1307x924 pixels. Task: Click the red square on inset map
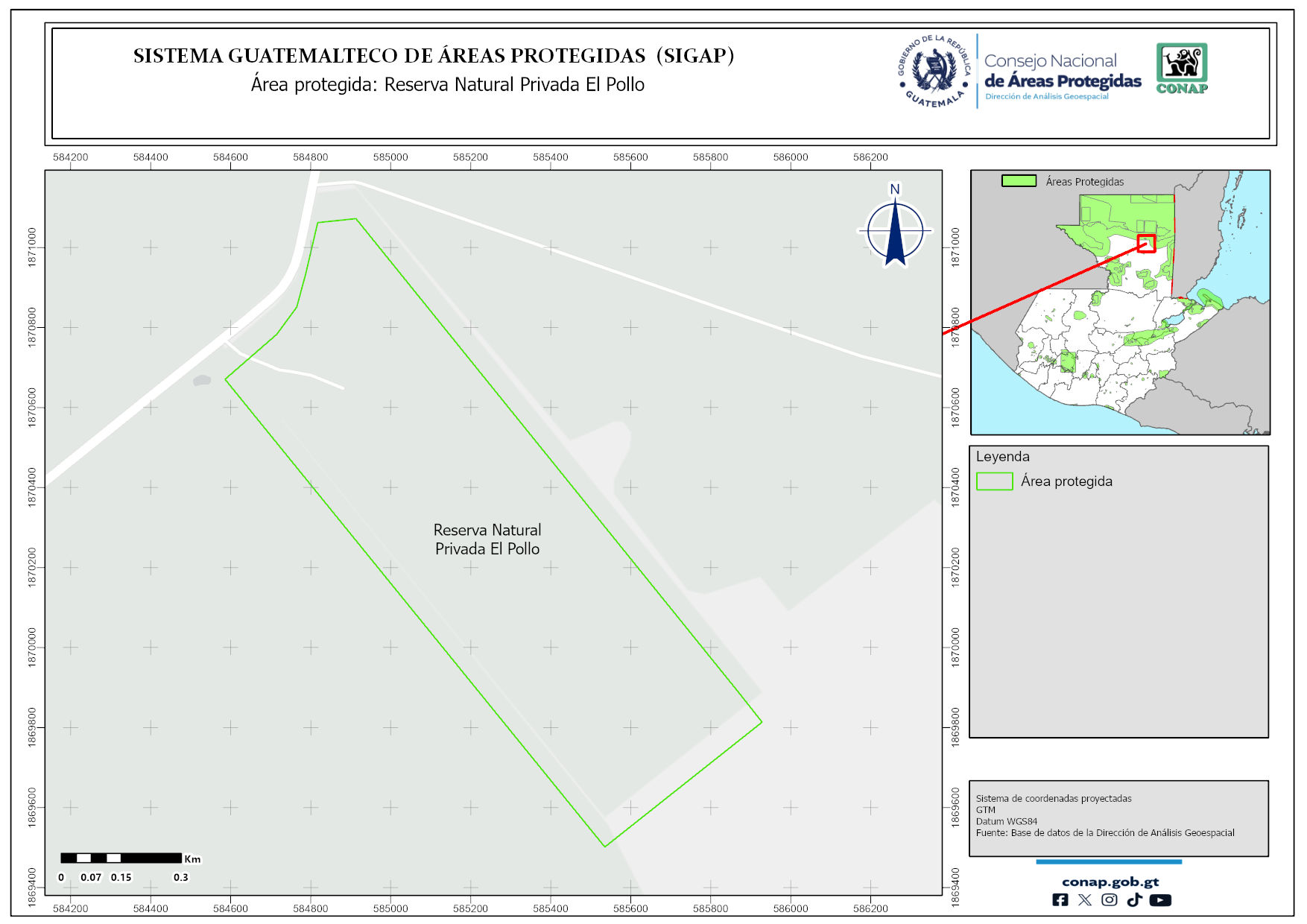1146,244
